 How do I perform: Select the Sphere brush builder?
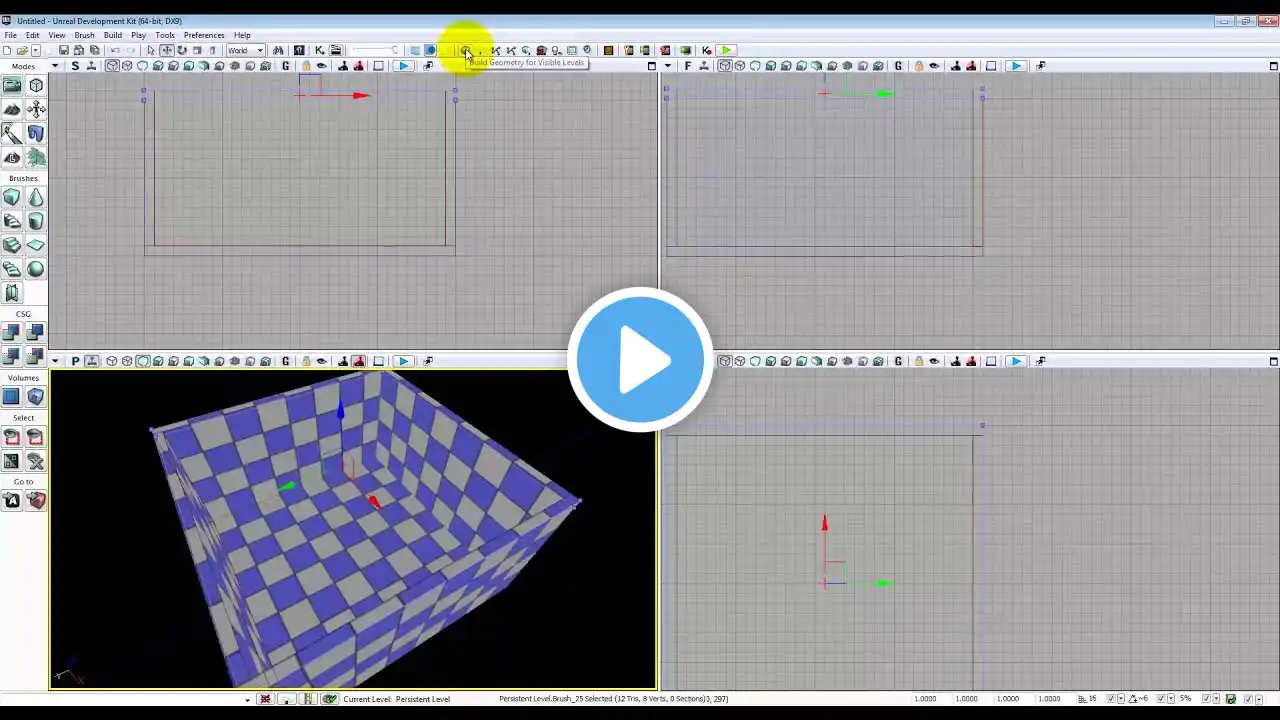point(36,269)
